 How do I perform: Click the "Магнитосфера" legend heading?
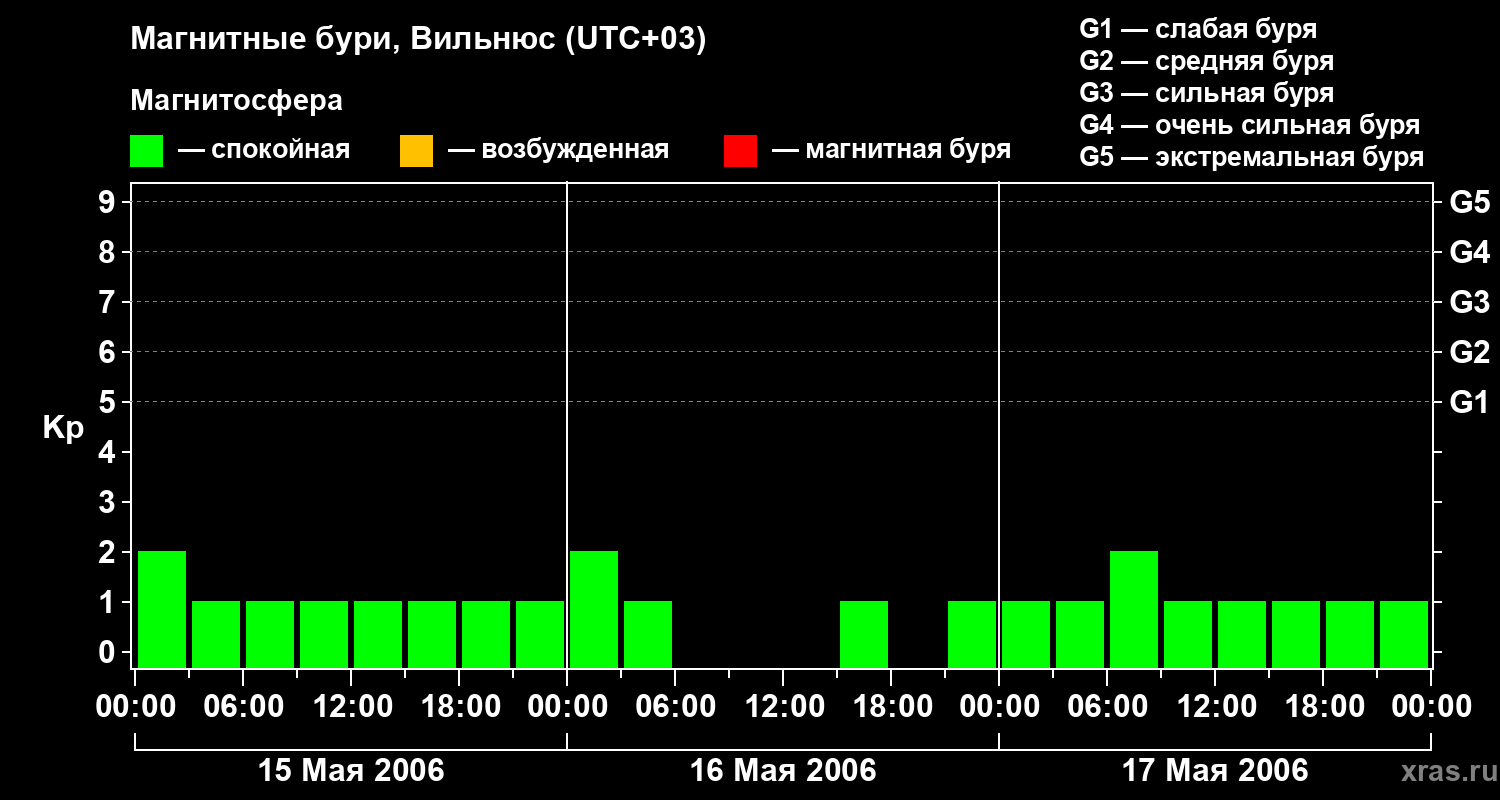(236, 100)
